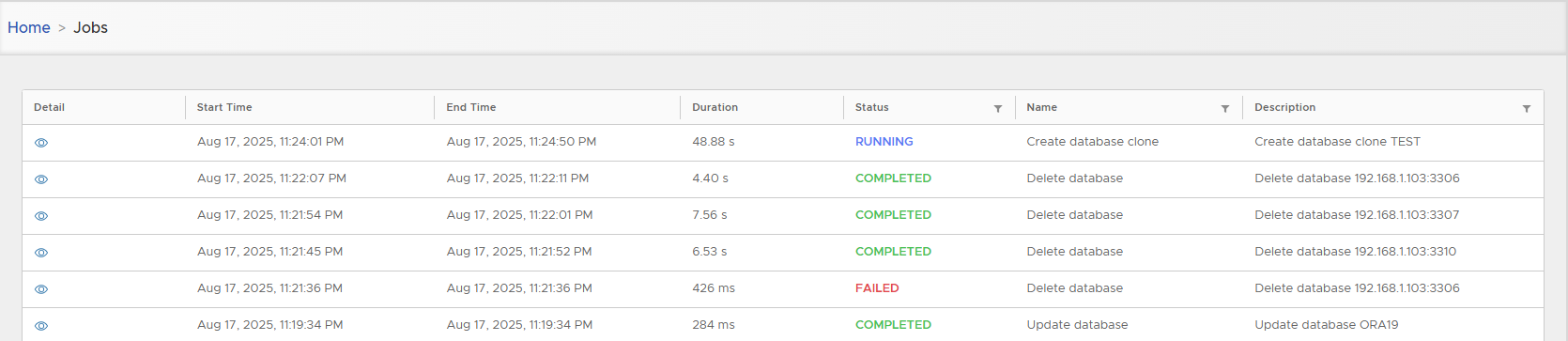
Task: View details of Delete database 192.168.1.103:3310 job
Action: (x=41, y=253)
